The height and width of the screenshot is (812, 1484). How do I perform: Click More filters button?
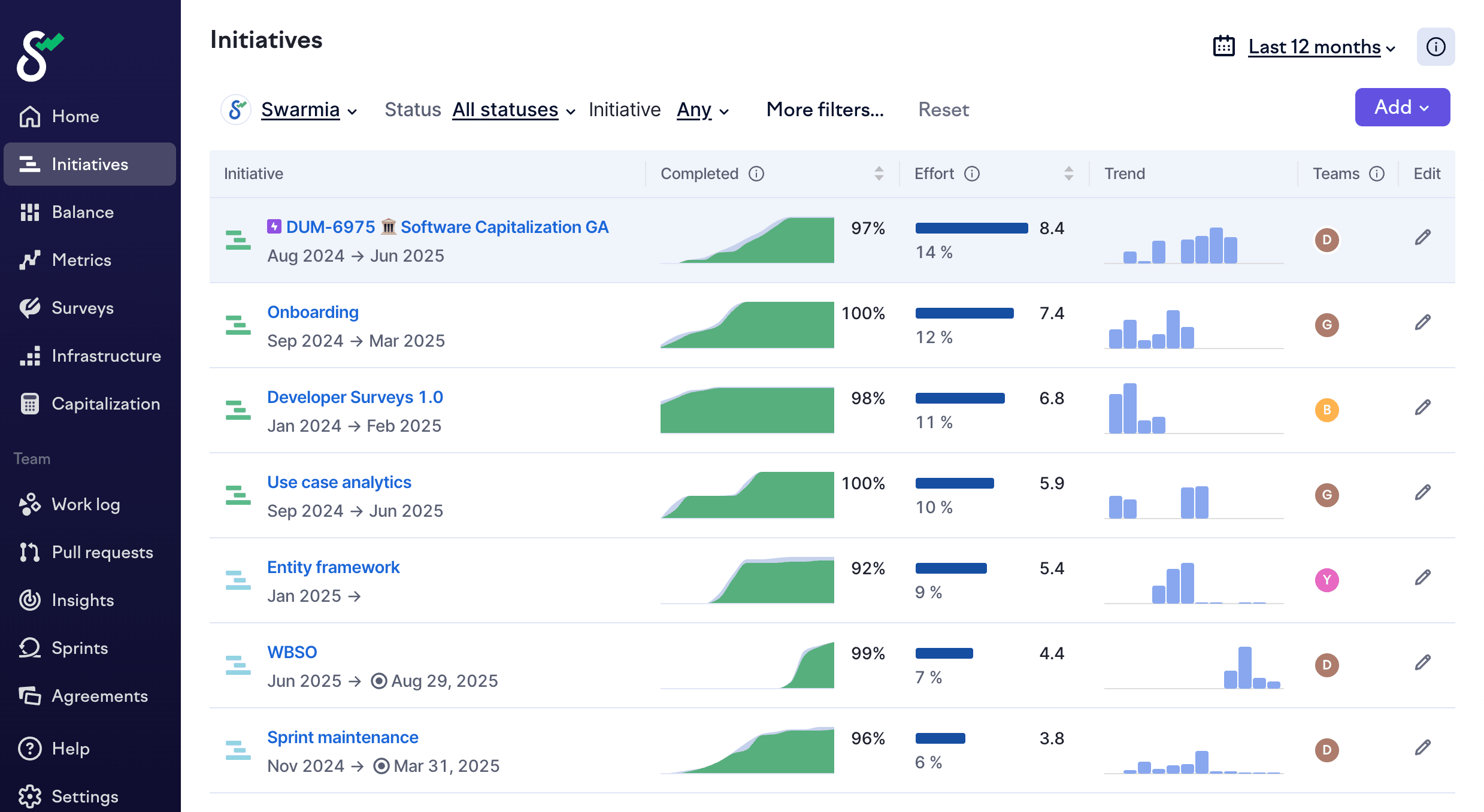pos(825,110)
